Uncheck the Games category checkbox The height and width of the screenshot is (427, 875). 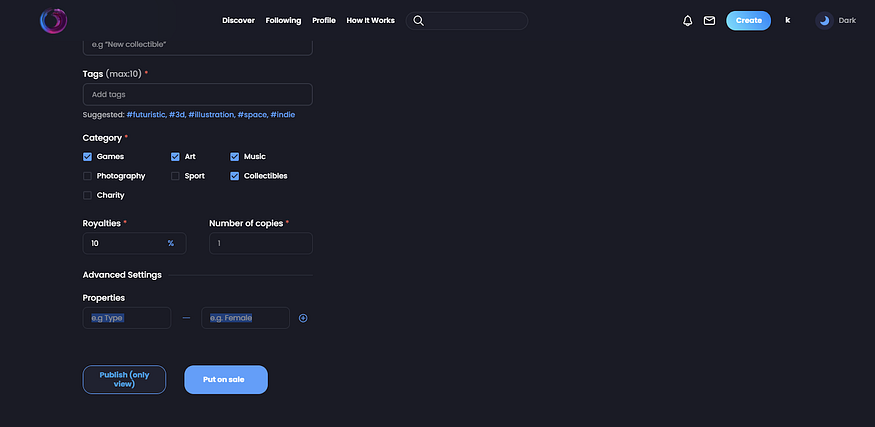(88, 157)
